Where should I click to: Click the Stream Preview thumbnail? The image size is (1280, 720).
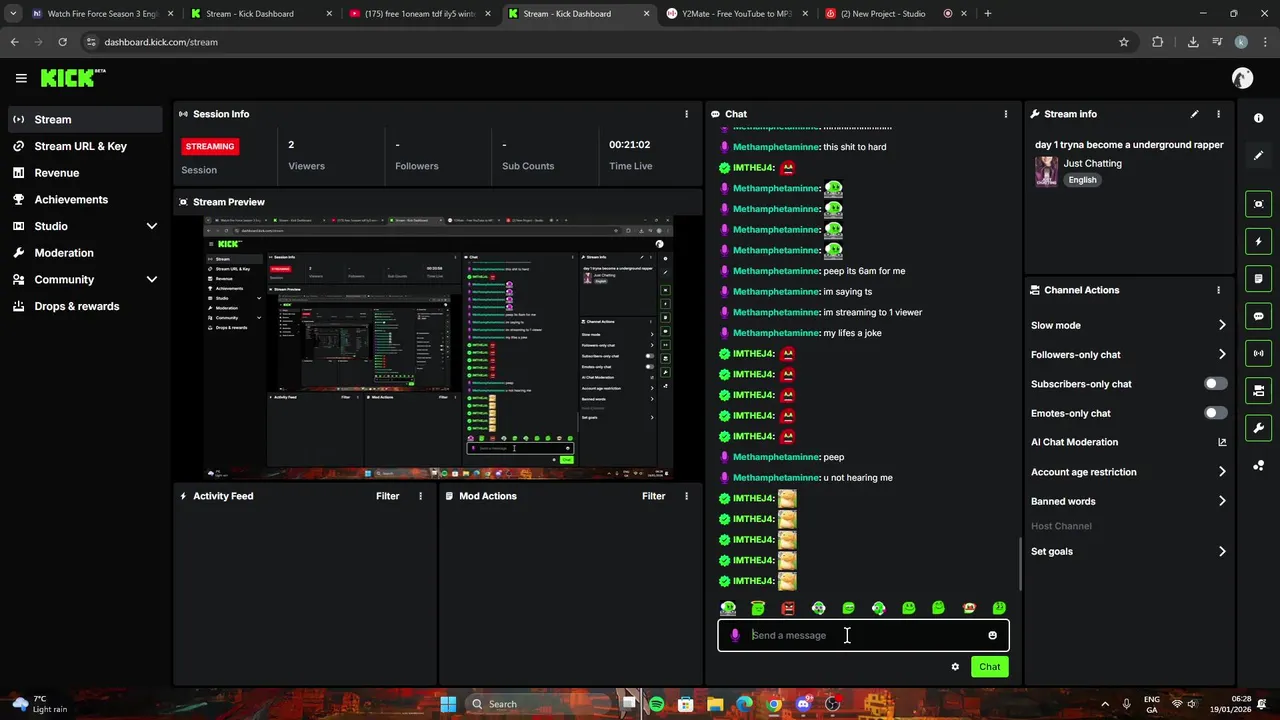coord(438,347)
